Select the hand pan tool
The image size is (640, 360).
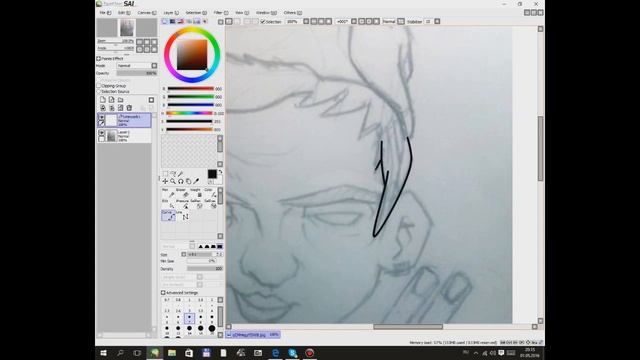(x=189, y=181)
